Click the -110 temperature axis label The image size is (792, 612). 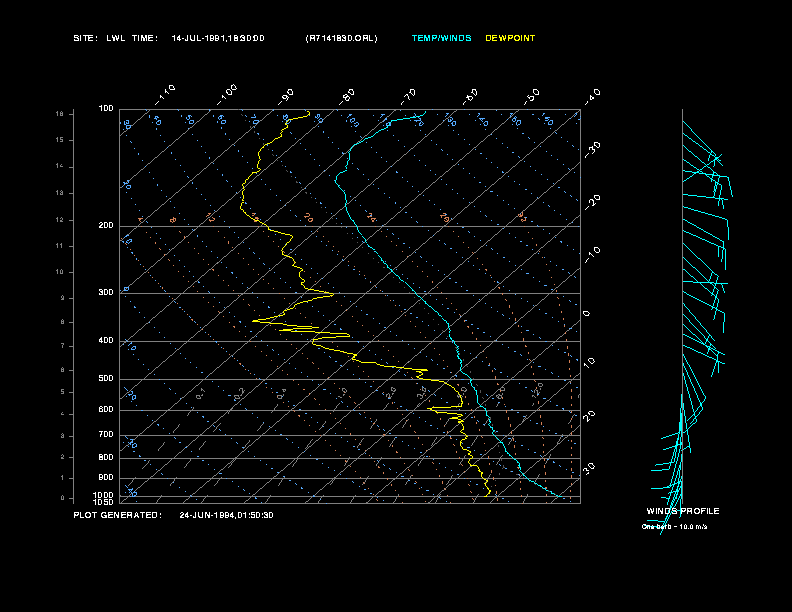tap(167, 91)
